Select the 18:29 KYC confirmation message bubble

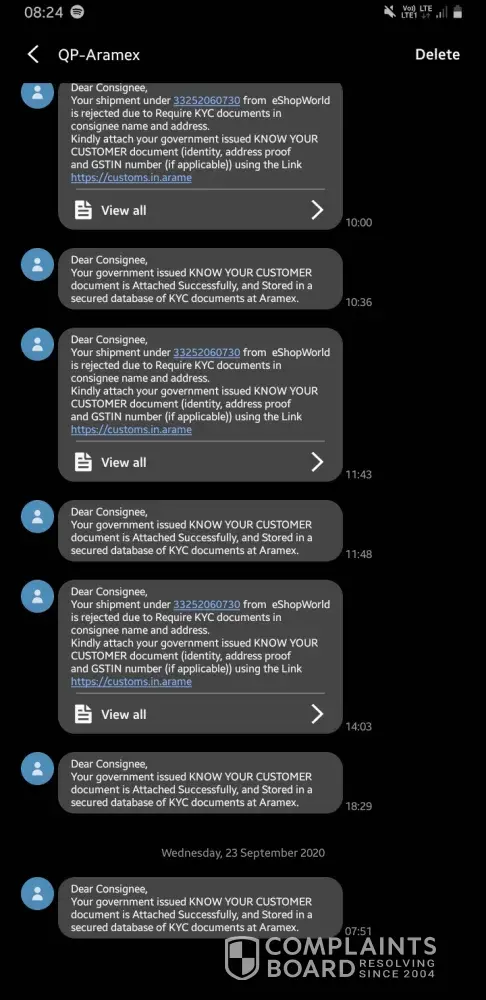pos(200,783)
